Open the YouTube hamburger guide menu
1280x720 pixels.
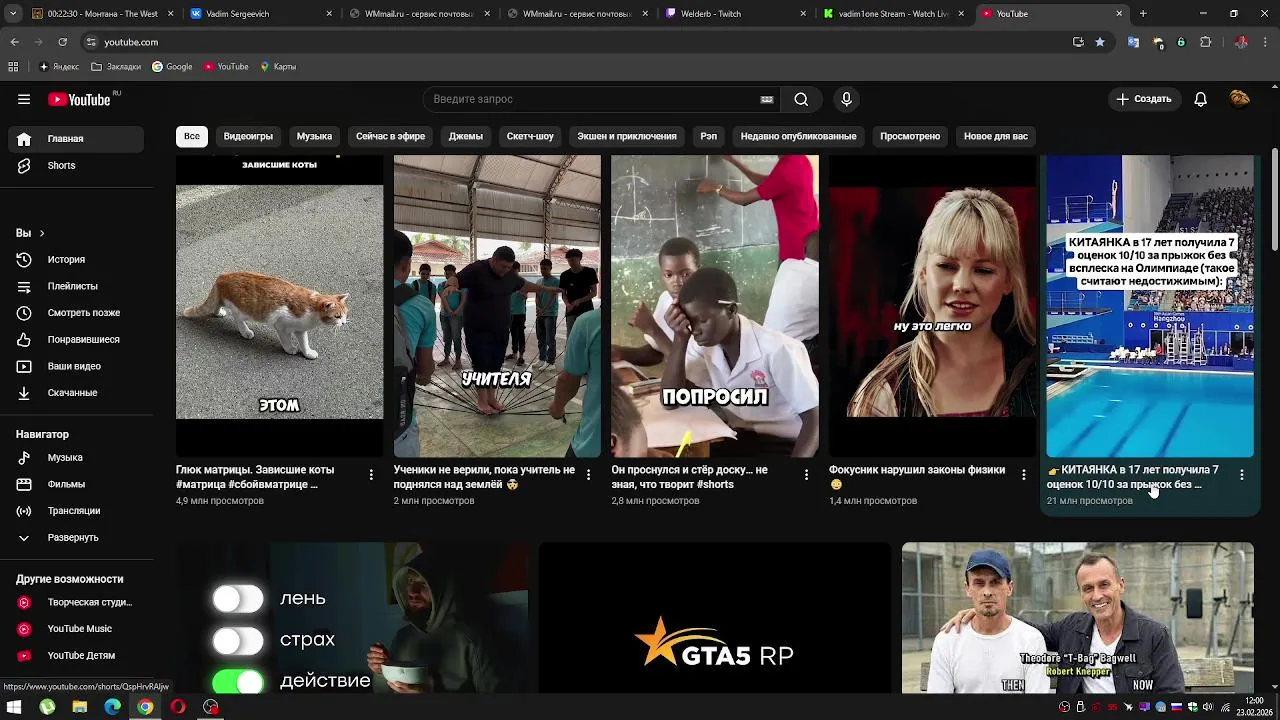[x=24, y=99]
